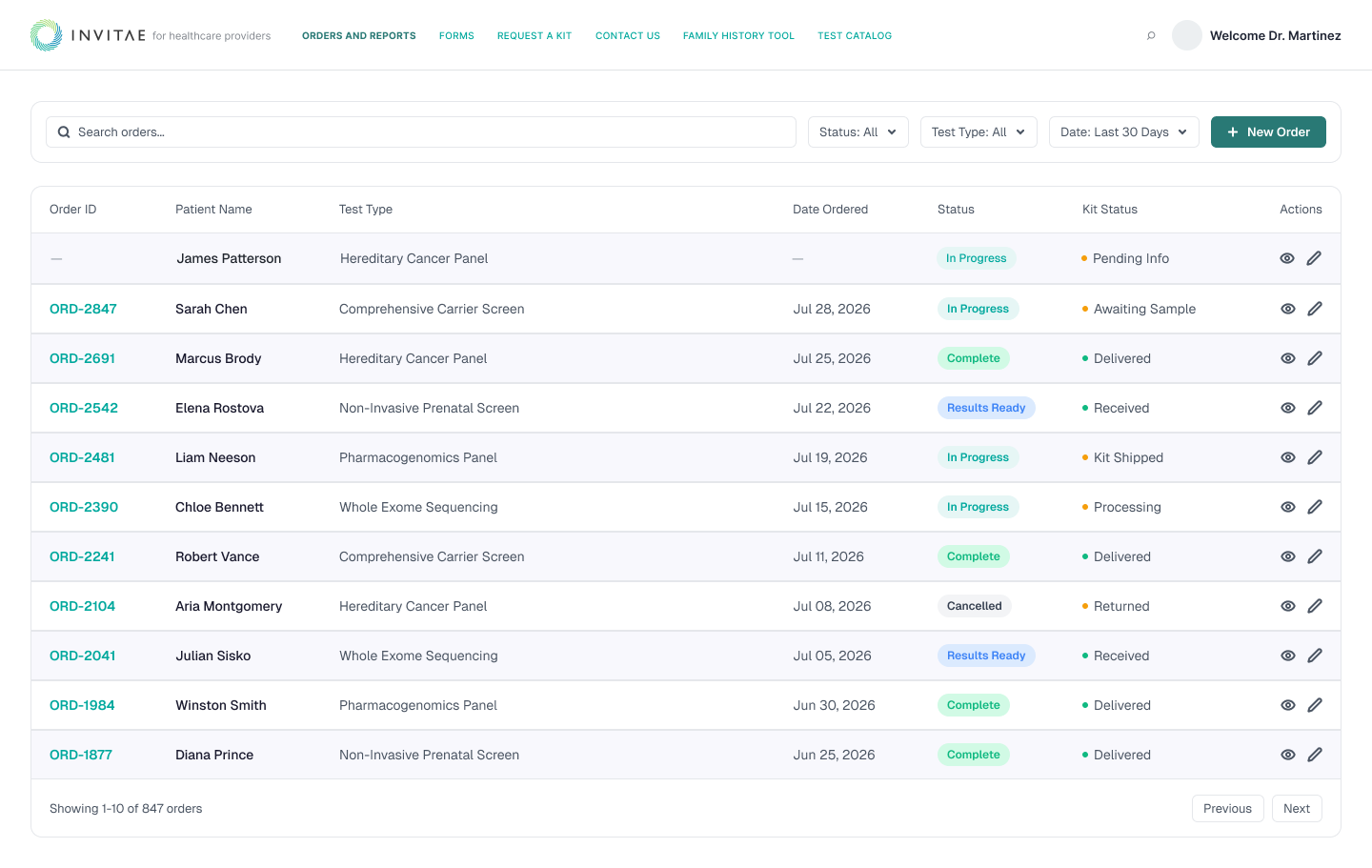View order ORD-2847 with eye icon

[x=1288, y=309]
